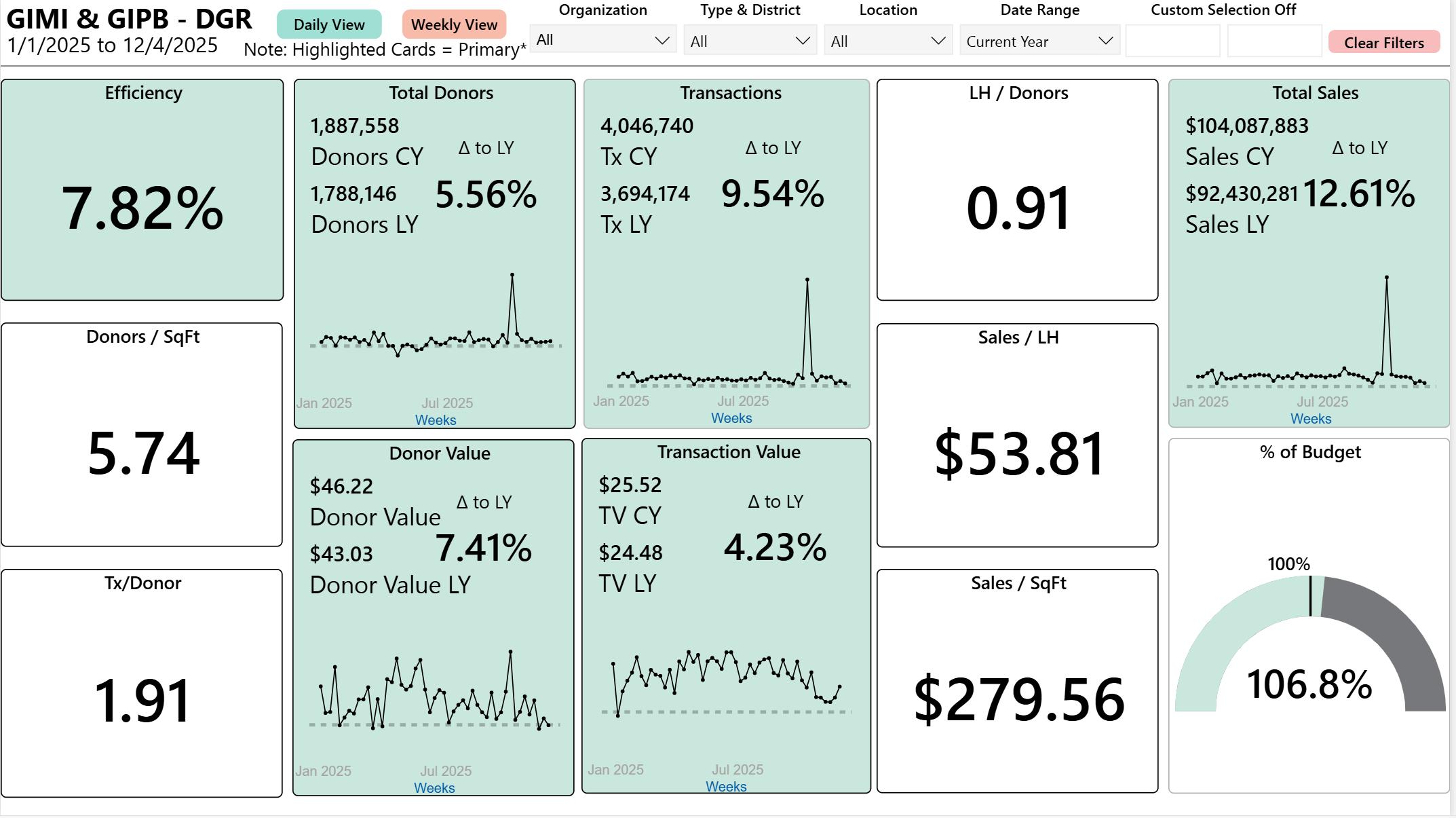
Task: Switch to the Daily View
Action: coord(329,25)
